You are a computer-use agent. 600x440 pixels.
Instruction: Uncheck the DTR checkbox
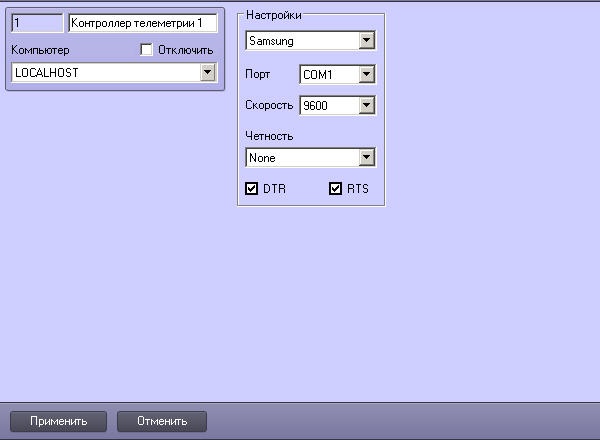tap(251, 188)
